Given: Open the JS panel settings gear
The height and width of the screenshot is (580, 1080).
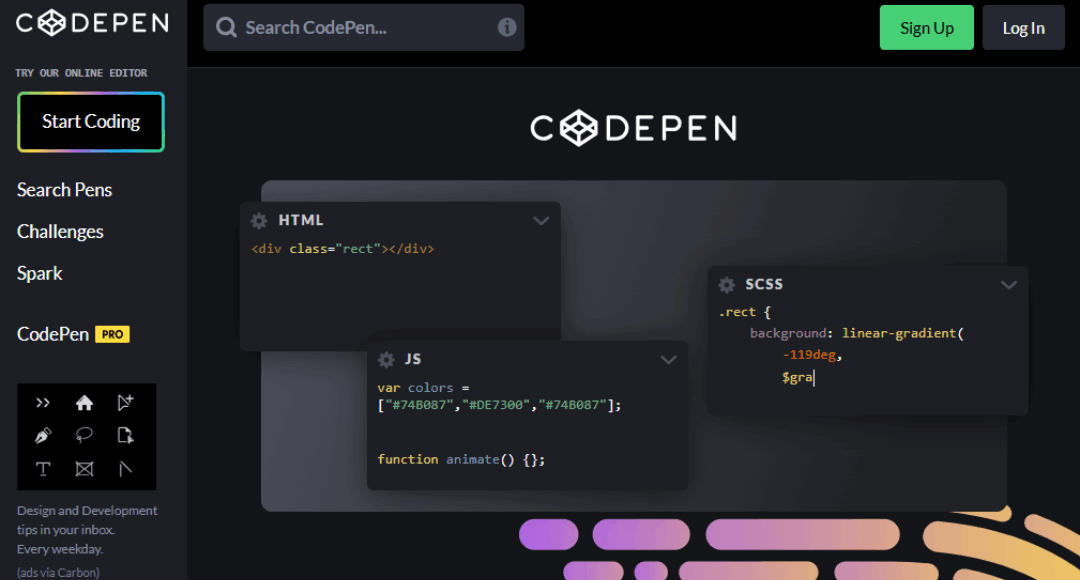Looking at the screenshot, I should (386, 359).
